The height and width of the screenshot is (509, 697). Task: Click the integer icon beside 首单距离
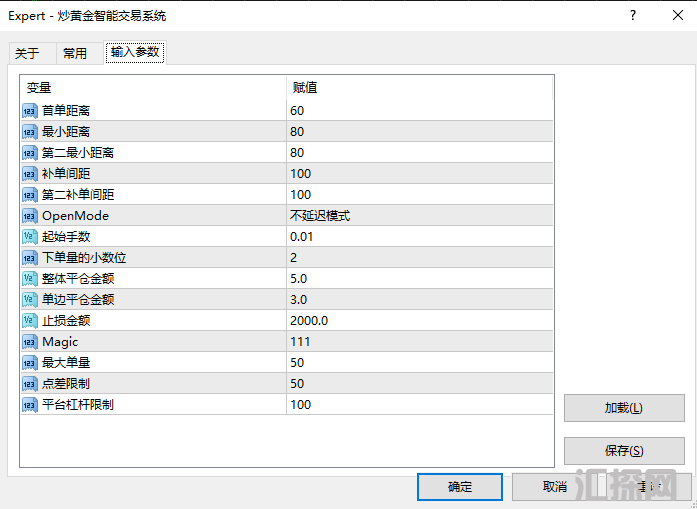[30, 111]
